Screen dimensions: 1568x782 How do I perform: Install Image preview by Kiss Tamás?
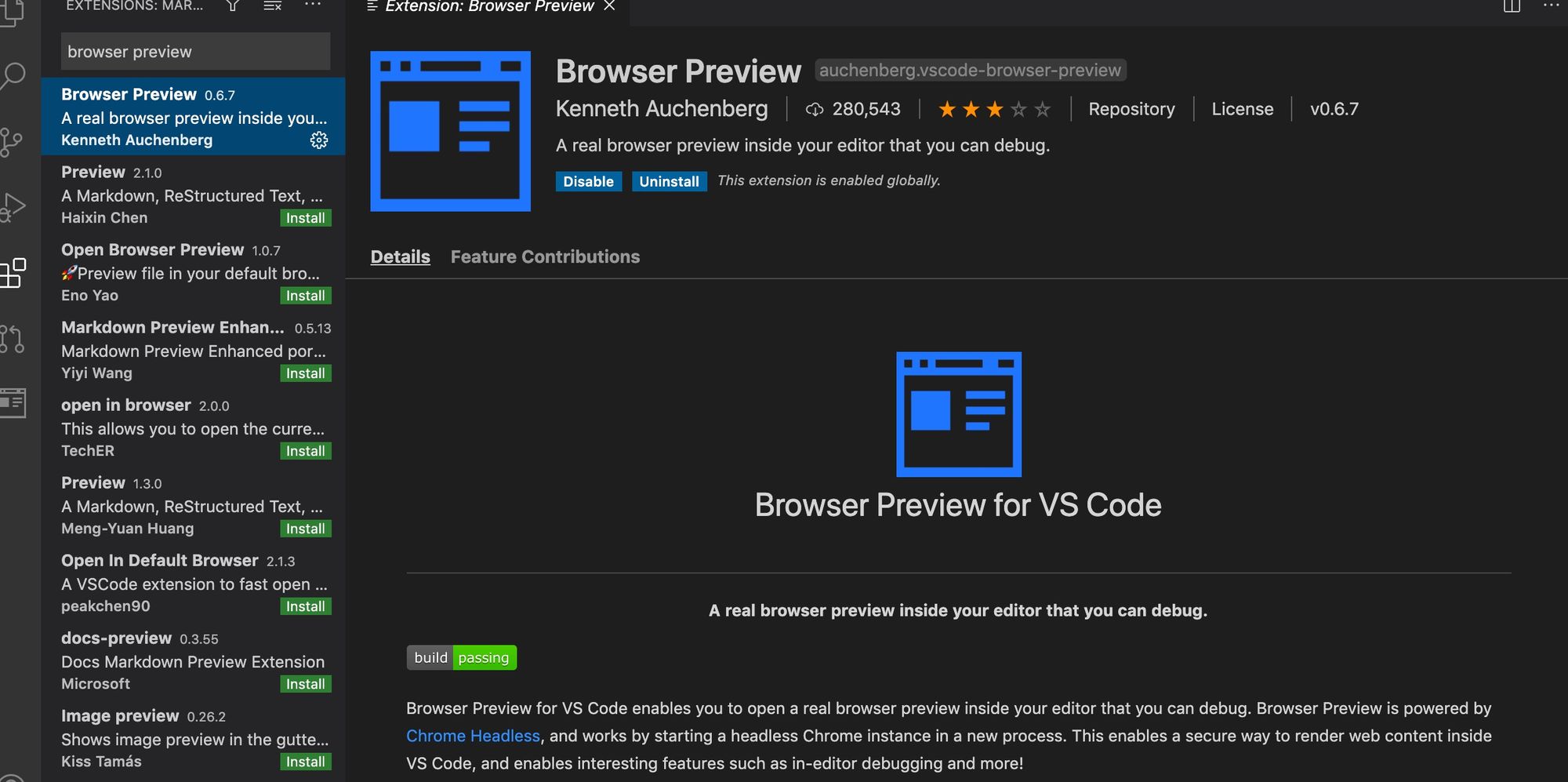click(306, 762)
